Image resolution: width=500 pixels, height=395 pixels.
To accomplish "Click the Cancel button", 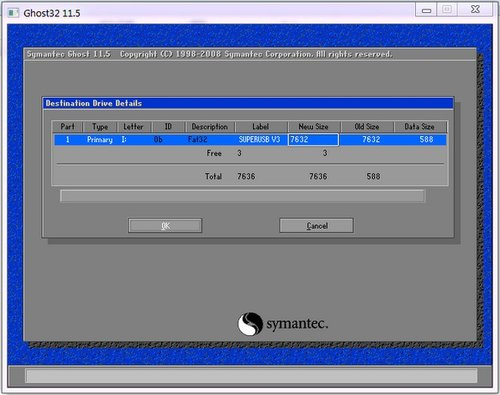I will 316,226.
